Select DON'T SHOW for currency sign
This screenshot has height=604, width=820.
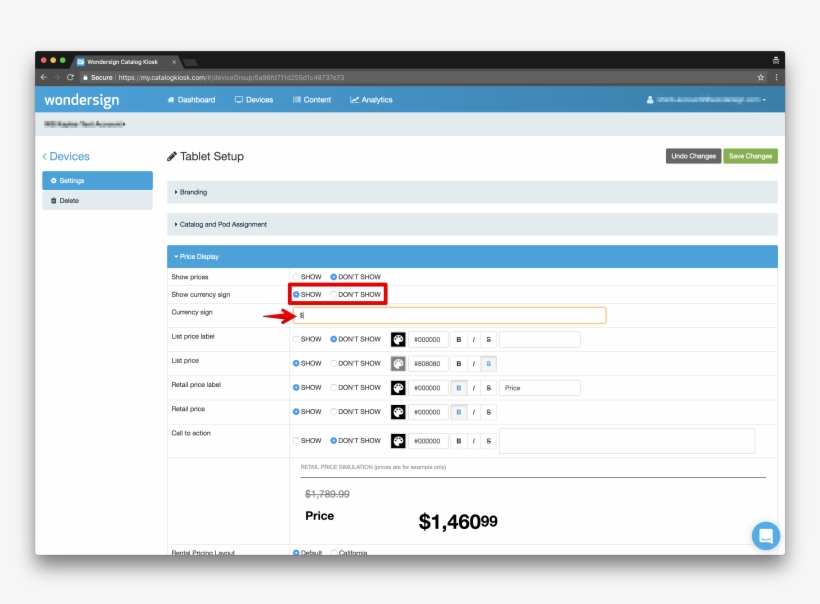(x=334, y=295)
